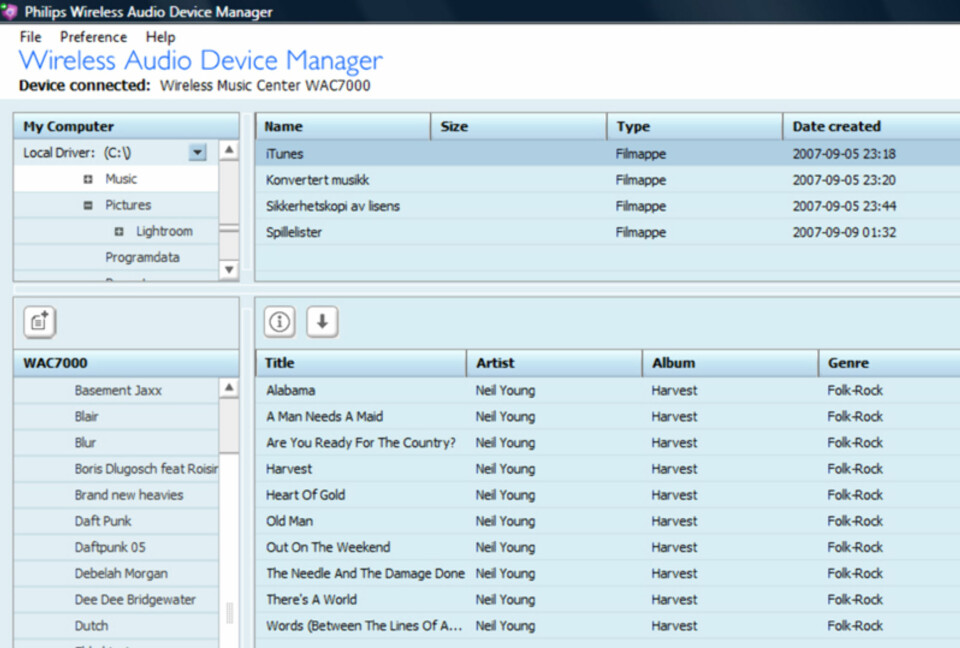Viewport: 960px width, 648px height.
Task: Sort files by Name column header
Action: tap(343, 126)
